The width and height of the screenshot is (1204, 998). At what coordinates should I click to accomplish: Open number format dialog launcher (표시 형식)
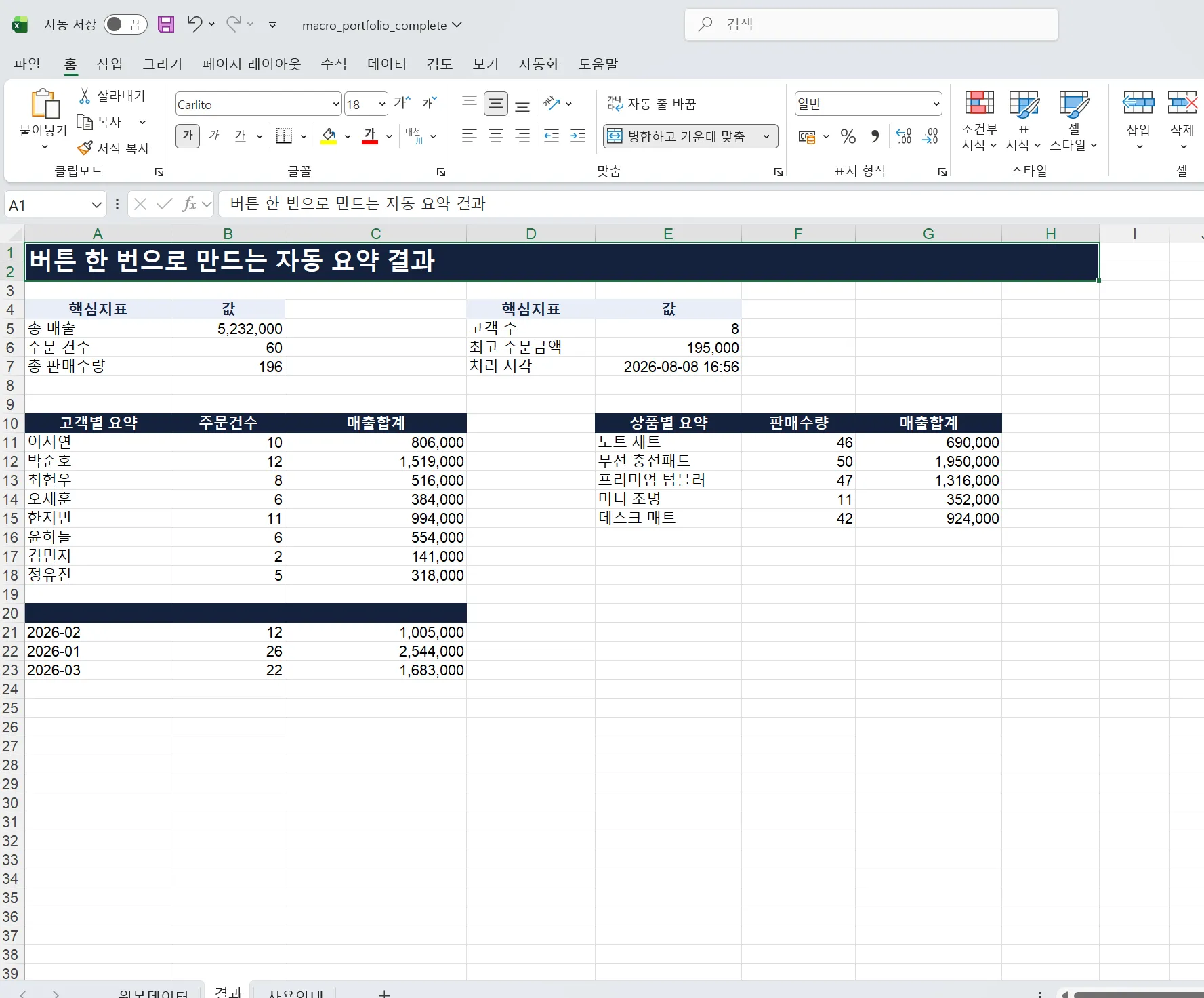tap(942, 172)
